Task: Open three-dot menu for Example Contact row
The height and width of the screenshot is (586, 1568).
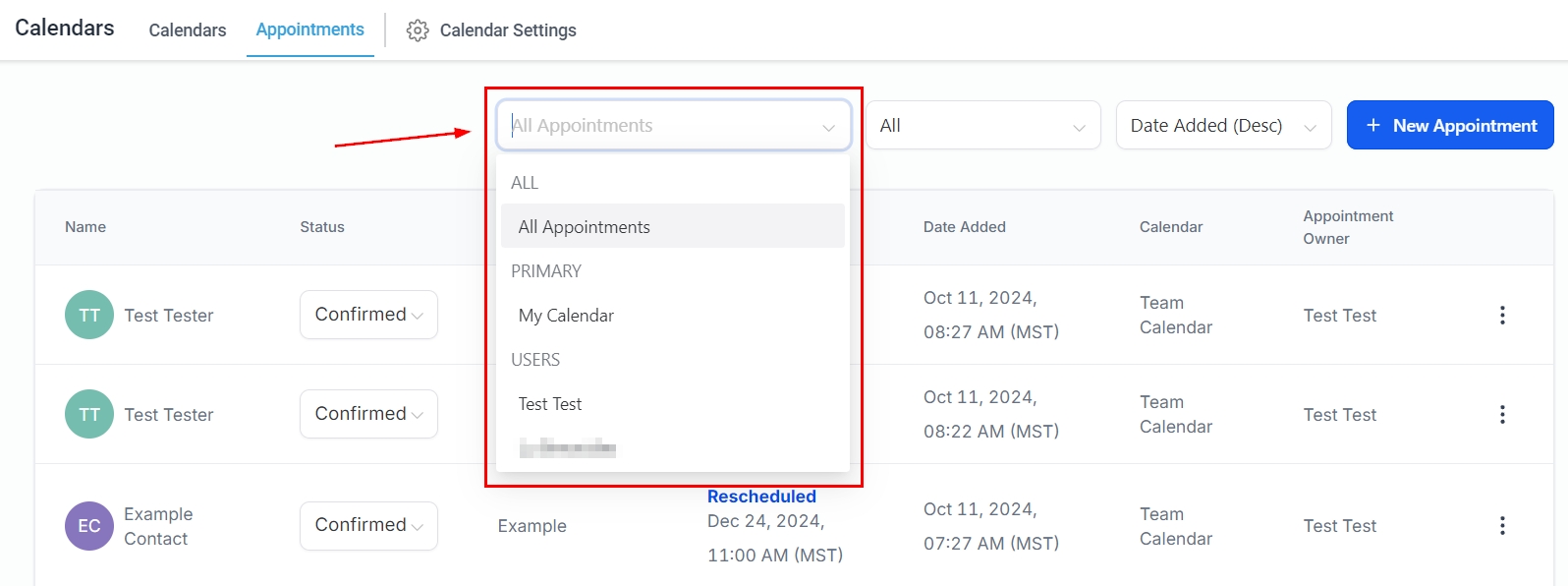Action: coord(1502,526)
